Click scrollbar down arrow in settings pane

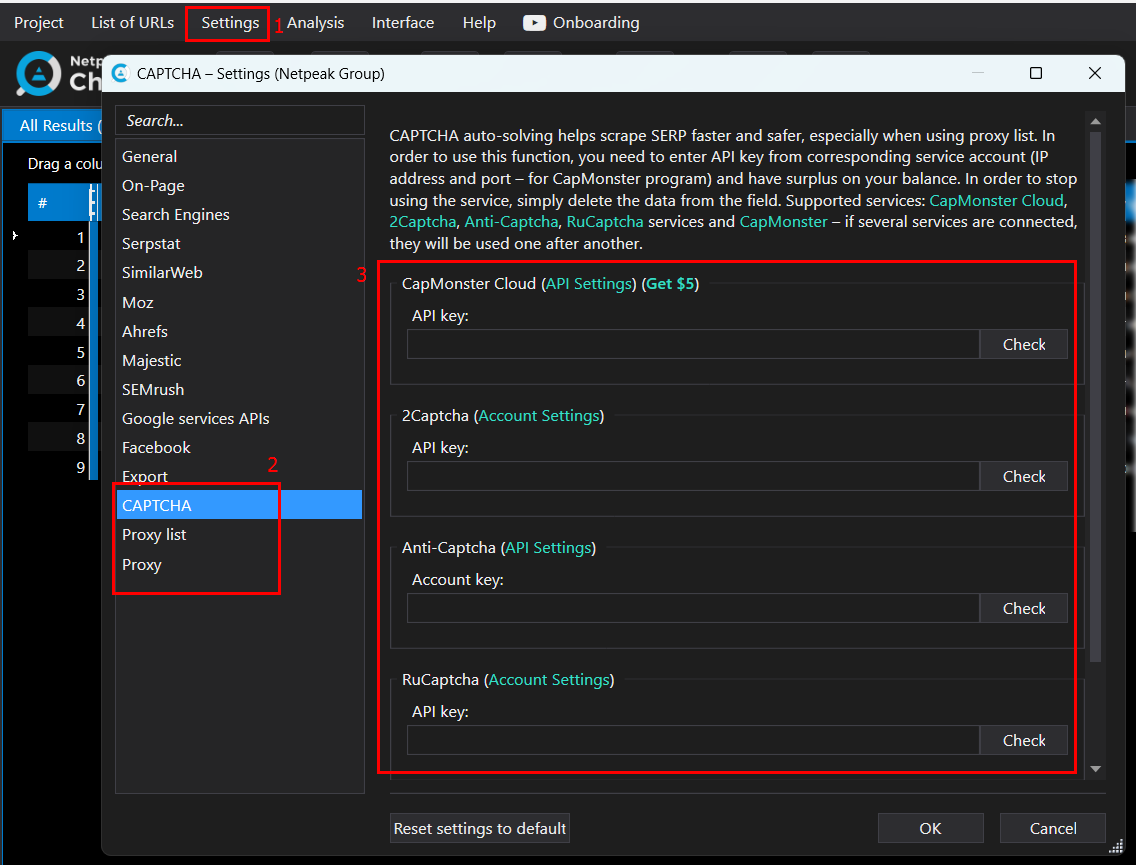1095,769
